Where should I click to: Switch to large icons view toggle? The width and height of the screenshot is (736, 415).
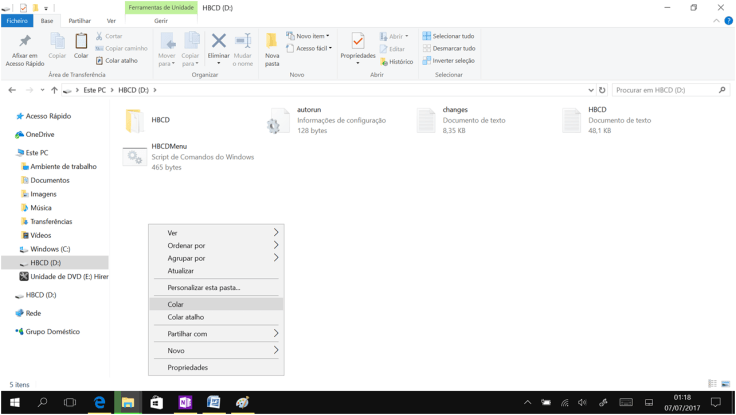(726, 384)
